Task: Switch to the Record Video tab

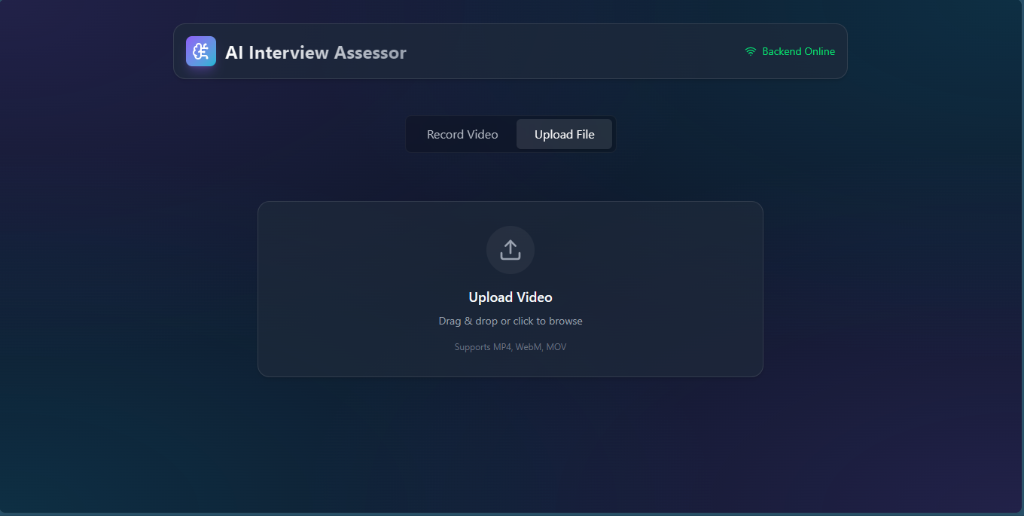Action: pos(462,135)
